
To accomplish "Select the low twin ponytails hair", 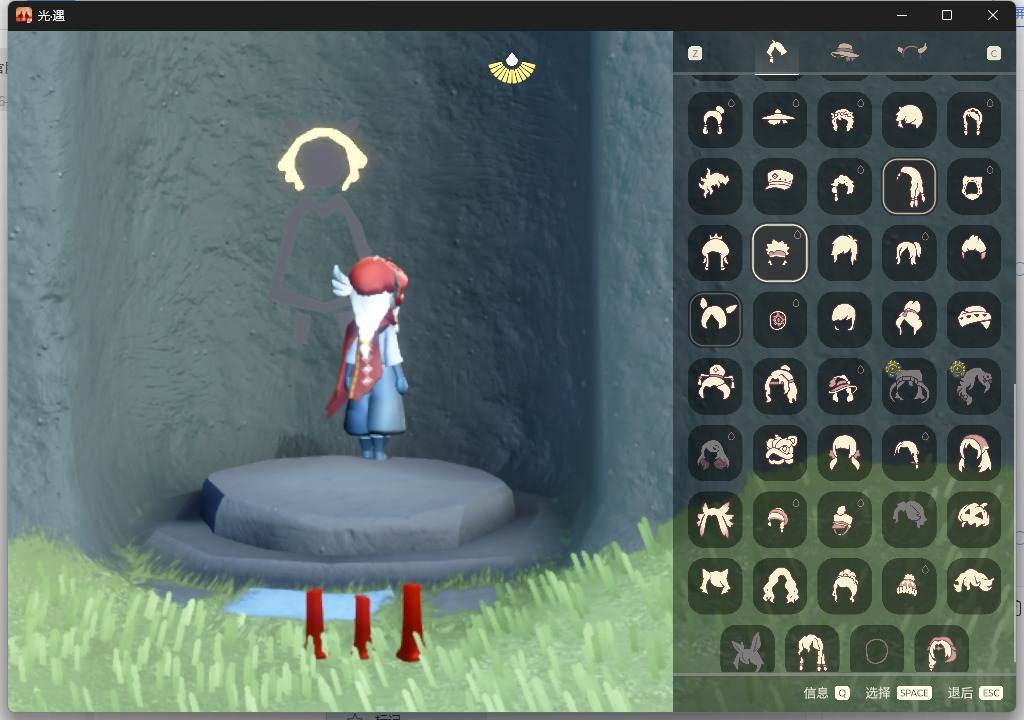I will click(909, 253).
